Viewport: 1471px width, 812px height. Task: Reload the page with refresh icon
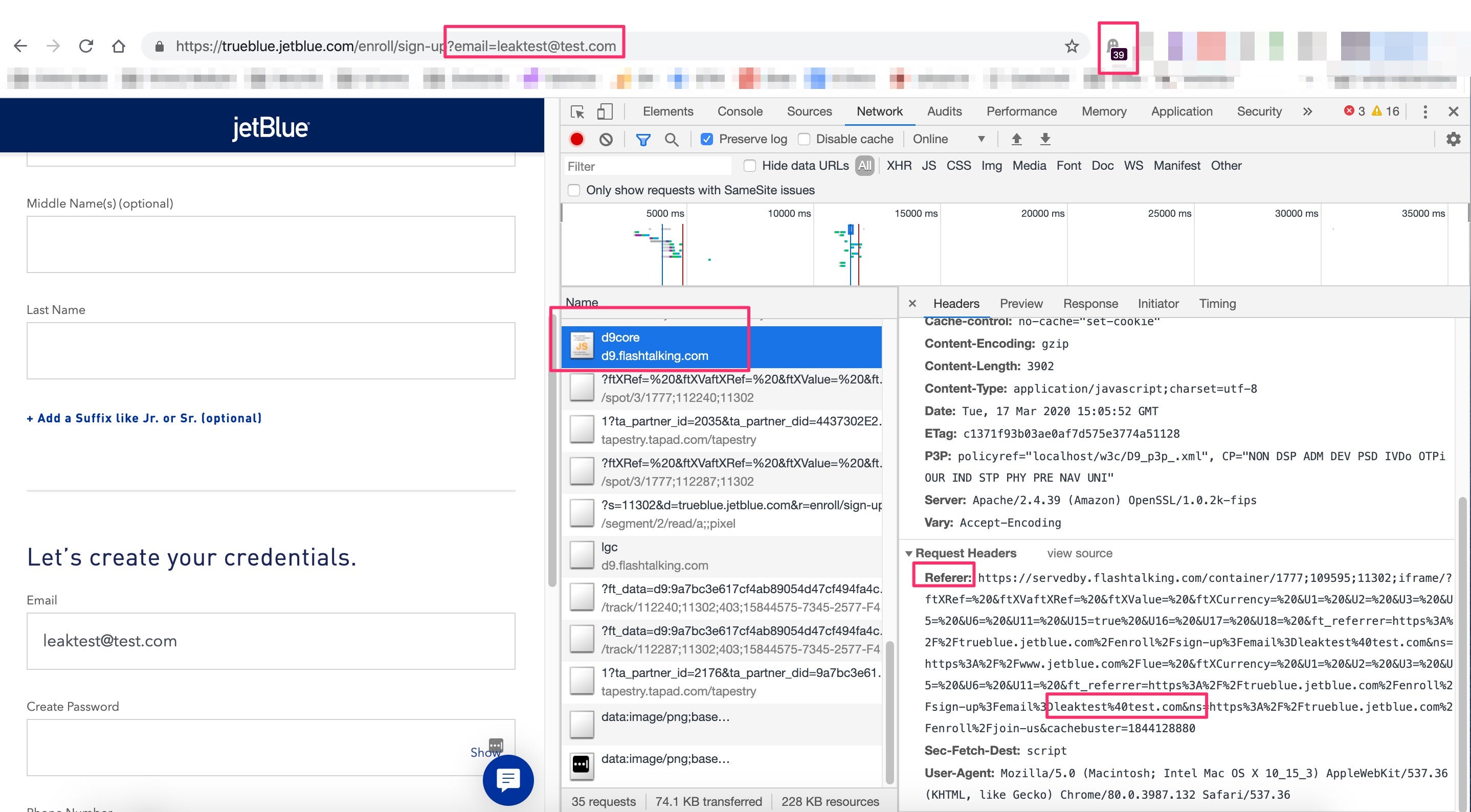[85, 46]
